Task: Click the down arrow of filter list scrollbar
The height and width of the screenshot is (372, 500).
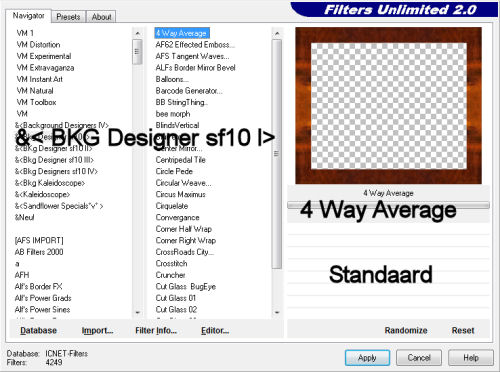Action: click(x=277, y=312)
